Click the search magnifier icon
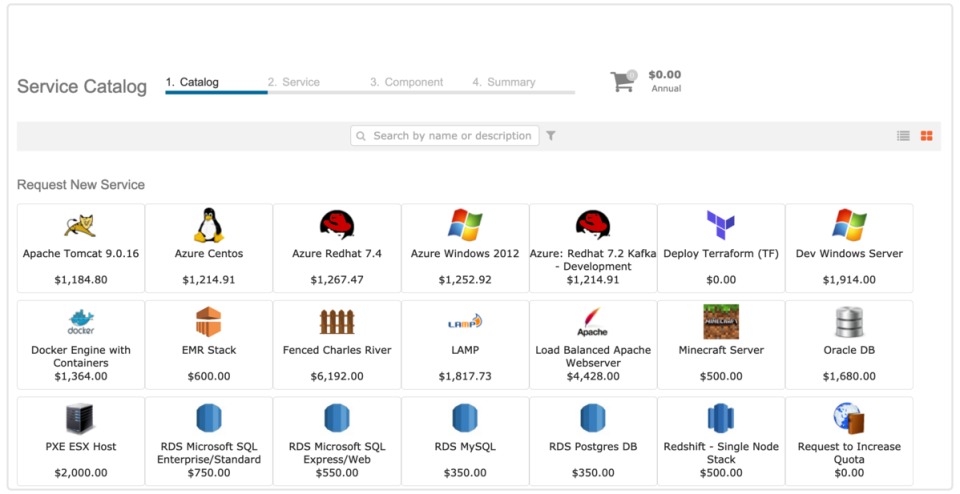960x494 pixels. click(361, 136)
